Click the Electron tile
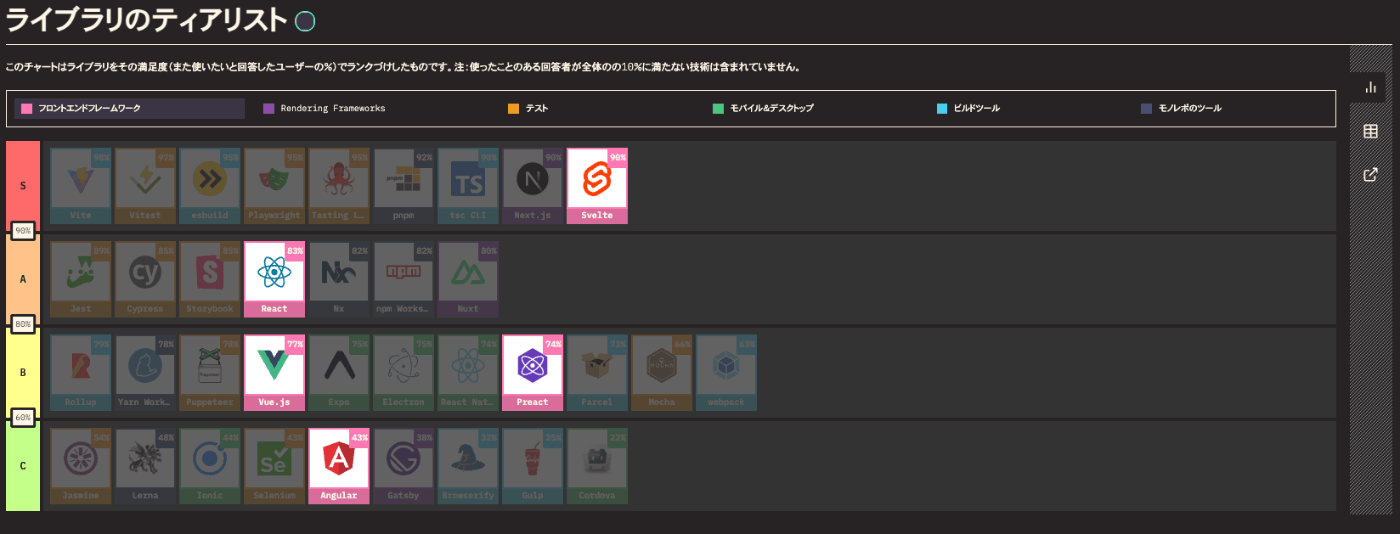This screenshot has width=1400, height=534. tap(404, 373)
